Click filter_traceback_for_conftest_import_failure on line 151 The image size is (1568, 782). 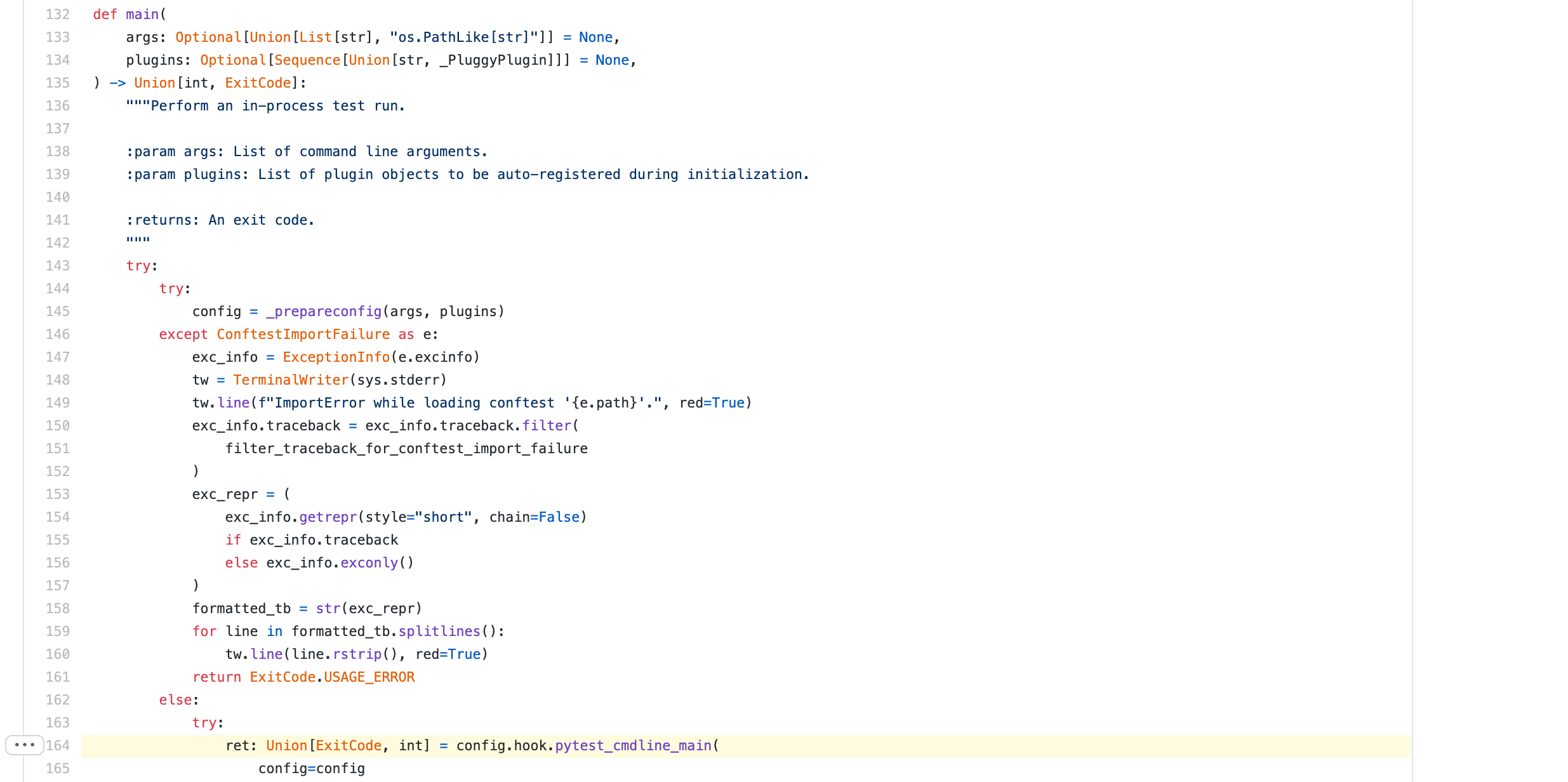click(406, 448)
